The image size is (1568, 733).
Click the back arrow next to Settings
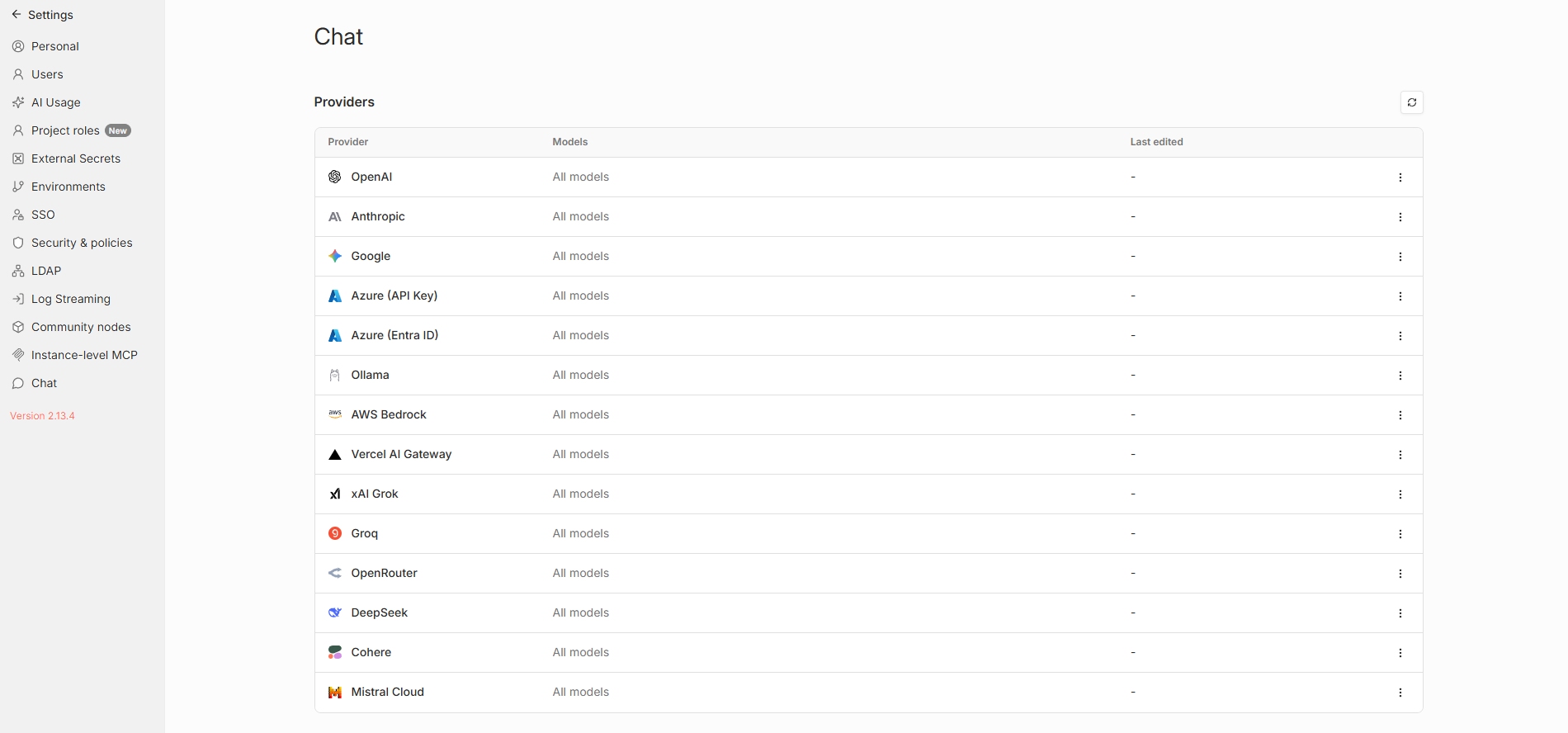[17, 15]
